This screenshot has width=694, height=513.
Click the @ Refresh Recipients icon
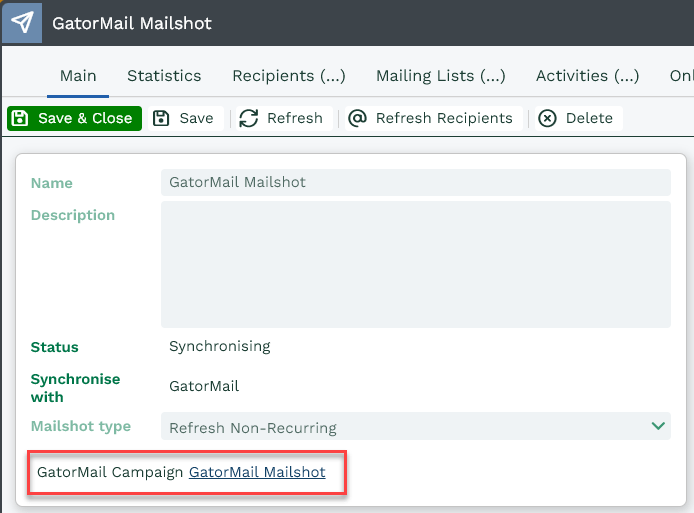(357, 118)
